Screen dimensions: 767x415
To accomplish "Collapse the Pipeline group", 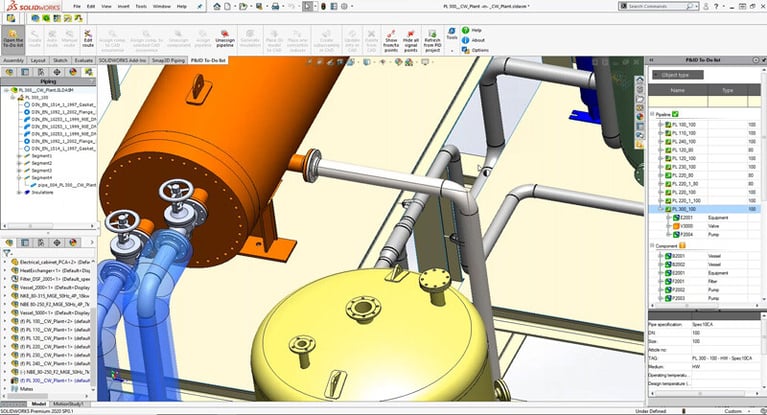I will point(652,114).
